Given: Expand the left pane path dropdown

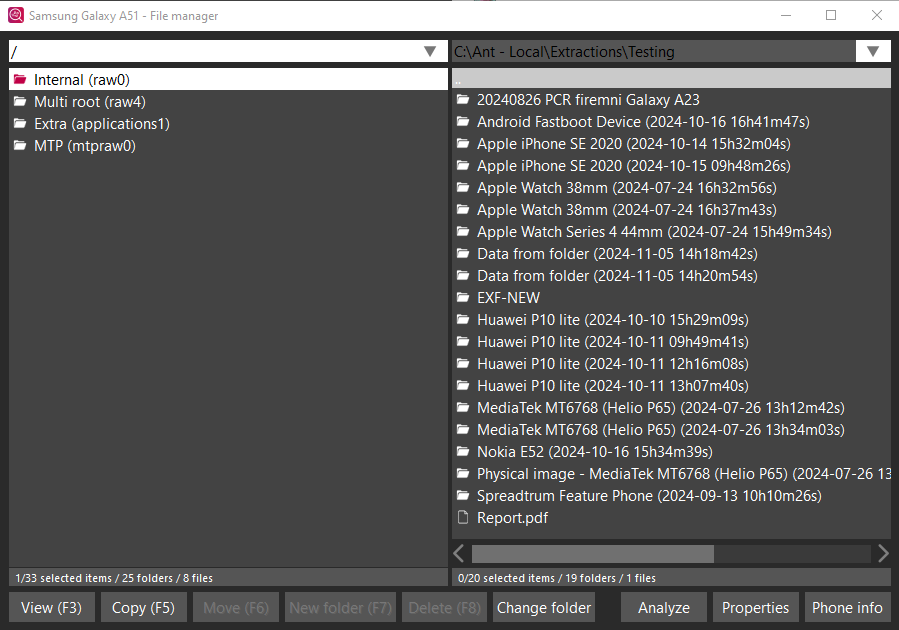Looking at the screenshot, I should click(430, 51).
